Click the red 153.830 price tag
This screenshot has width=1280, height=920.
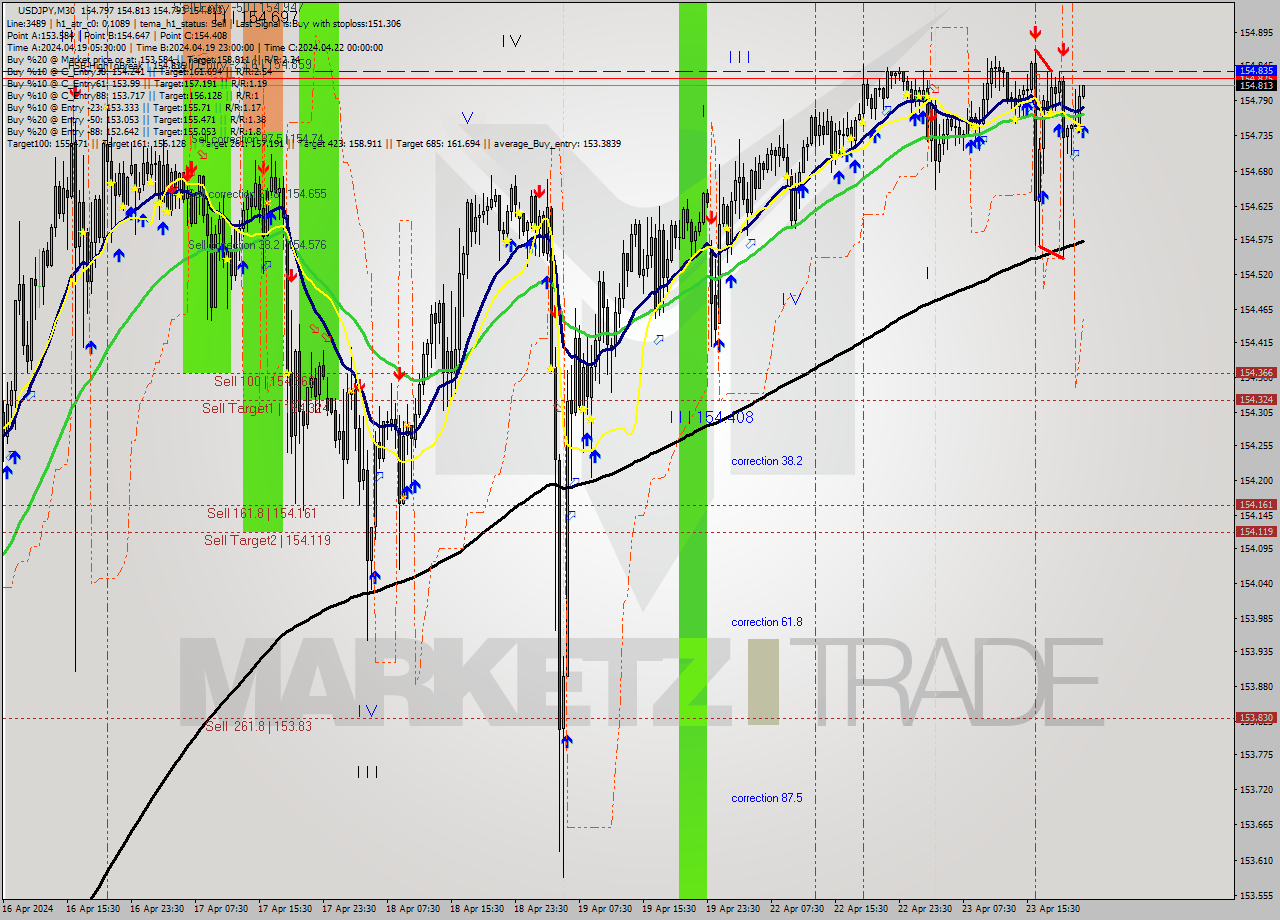pyautogui.click(x=1256, y=717)
